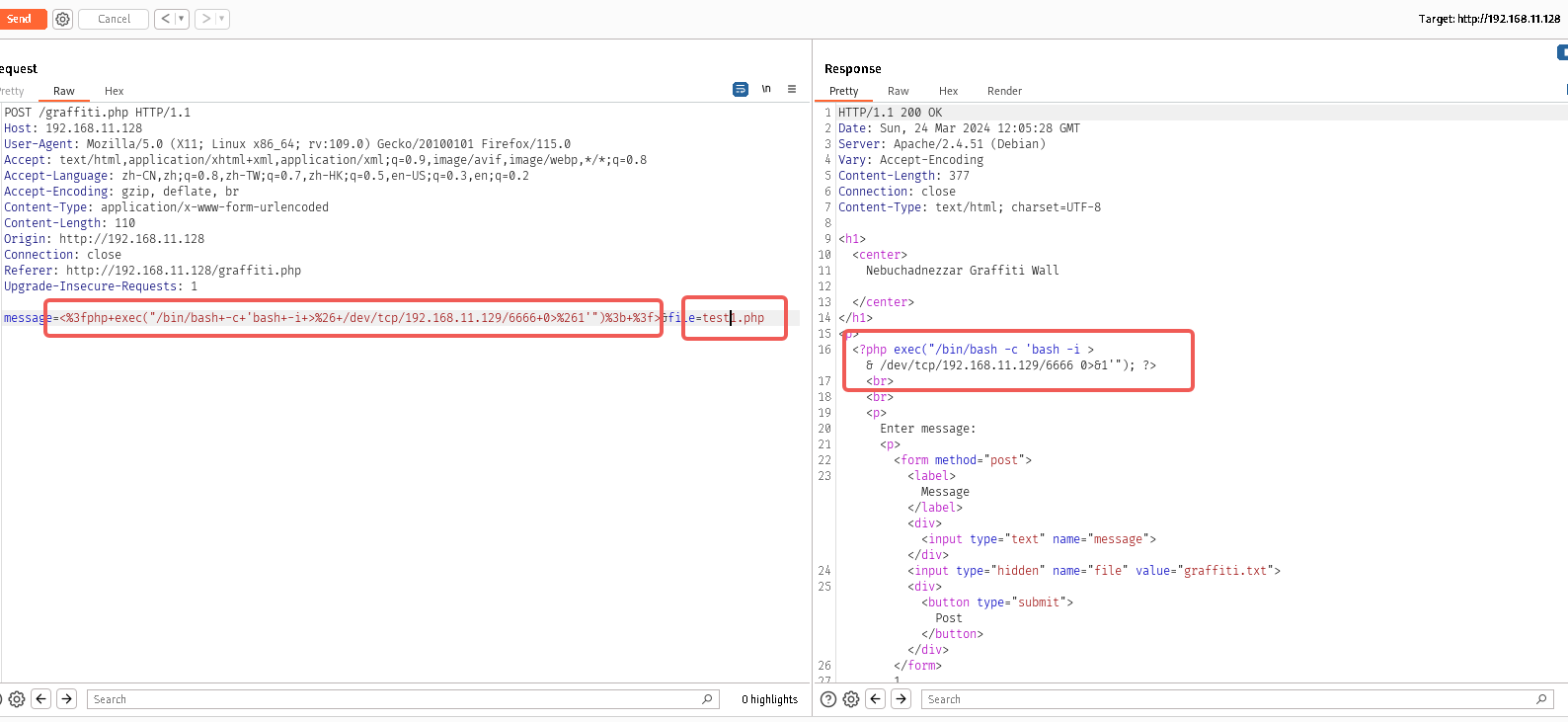Select Response Raw tab
1568x722 pixels.
point(899,91)
